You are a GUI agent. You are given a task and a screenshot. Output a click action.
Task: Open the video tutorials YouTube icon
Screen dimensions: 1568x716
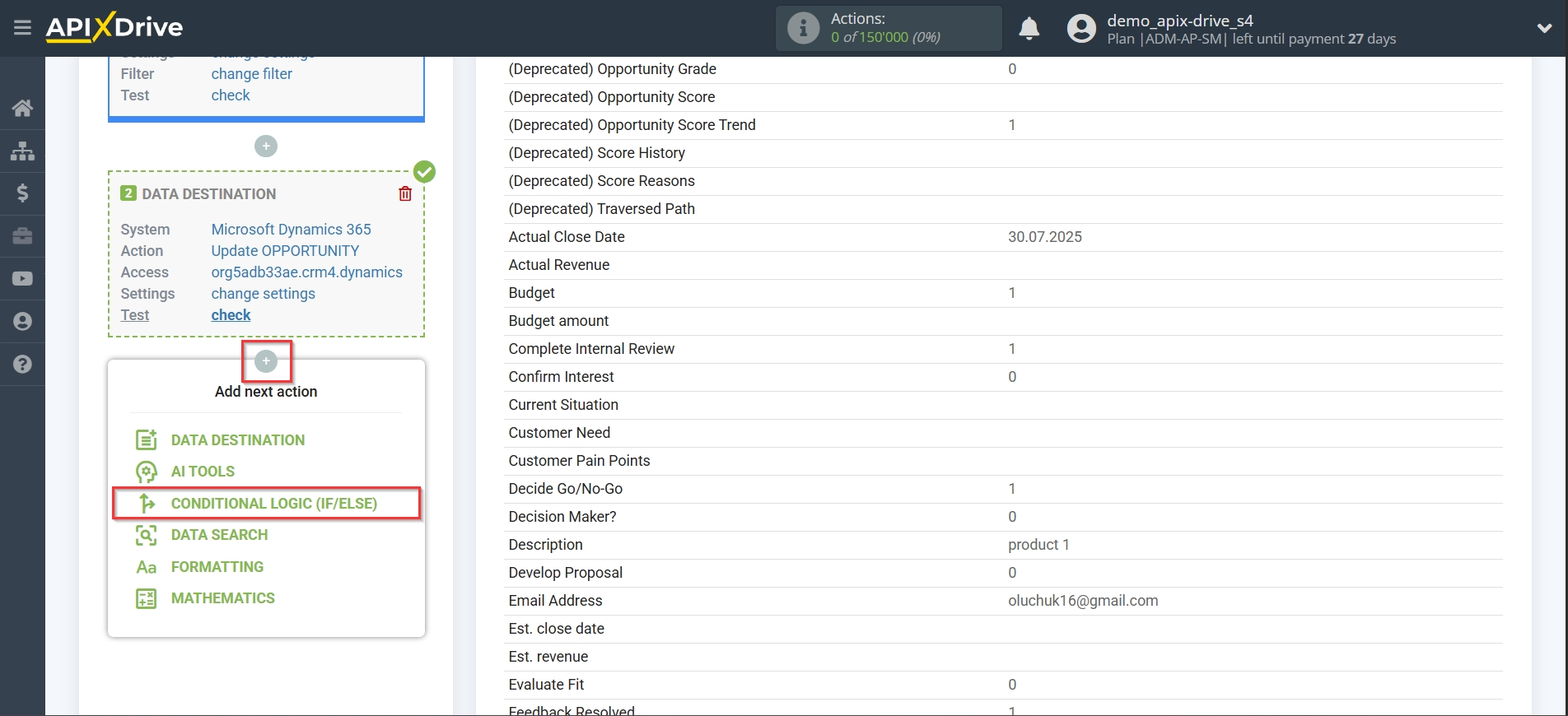pos(22,279)
